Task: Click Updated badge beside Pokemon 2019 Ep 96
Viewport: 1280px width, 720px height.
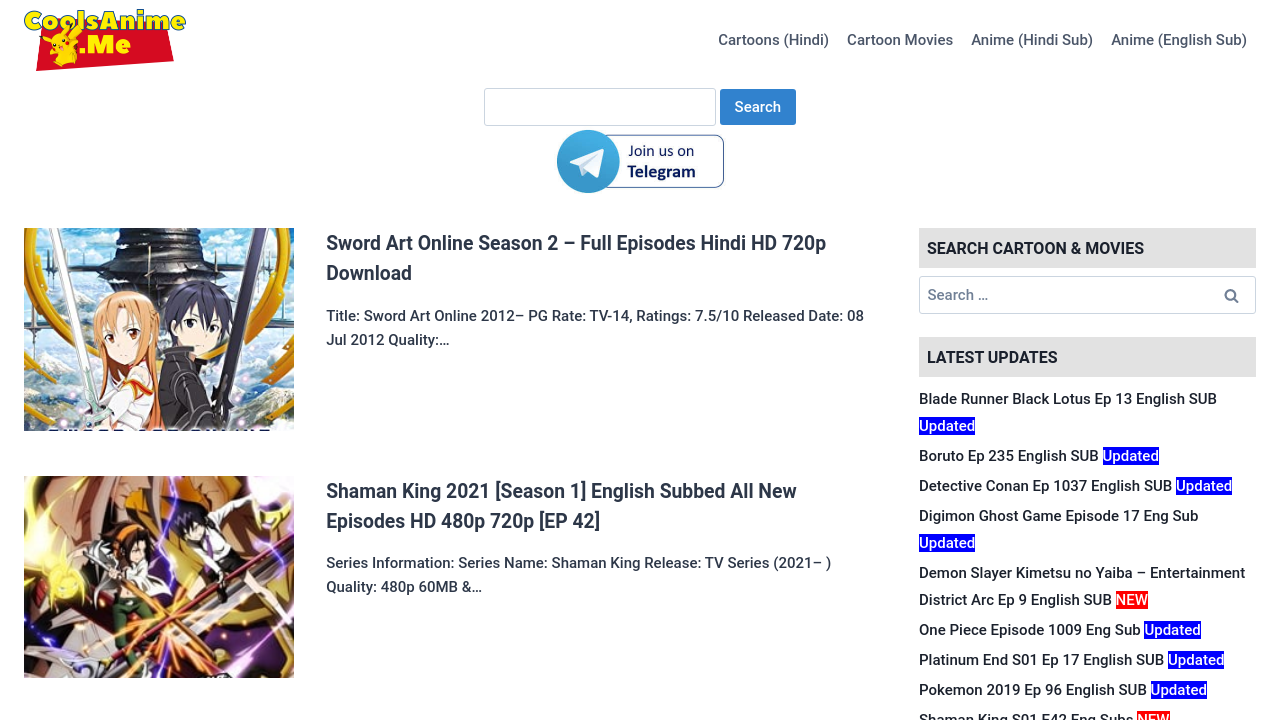Action: (1179, 690)
